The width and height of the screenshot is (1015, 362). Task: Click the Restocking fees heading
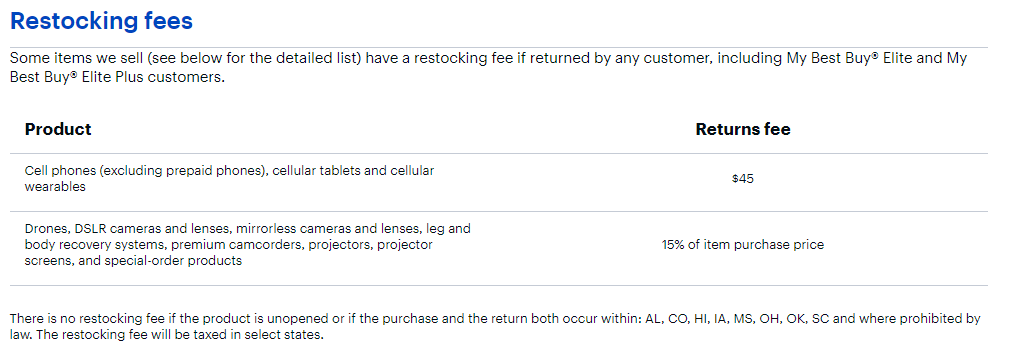click(x=102, y=21)
